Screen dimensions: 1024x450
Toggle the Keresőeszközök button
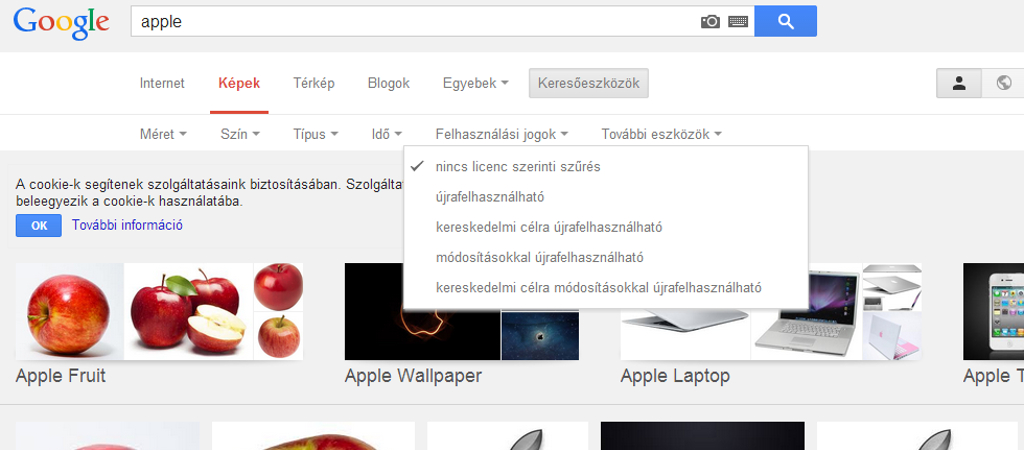coord(588,84)
